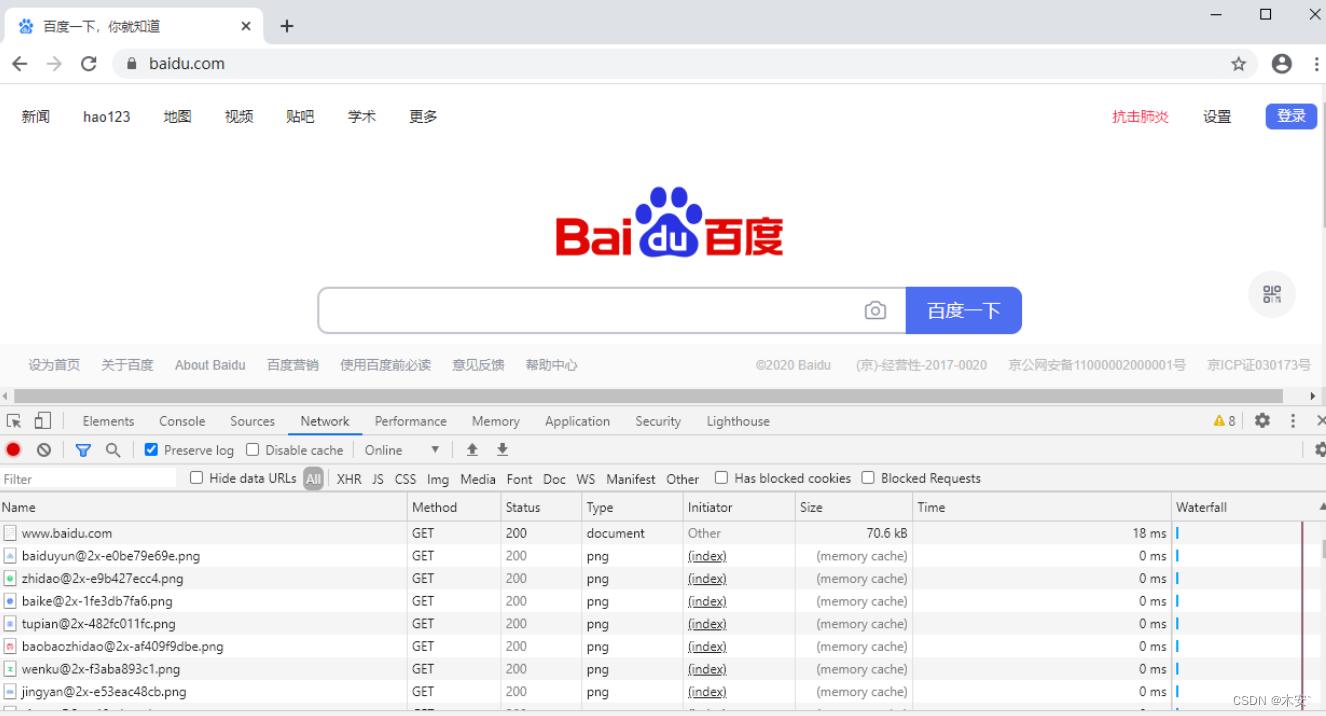
Task: Open the Chrome profile avatar
Action: (1282, 64)
